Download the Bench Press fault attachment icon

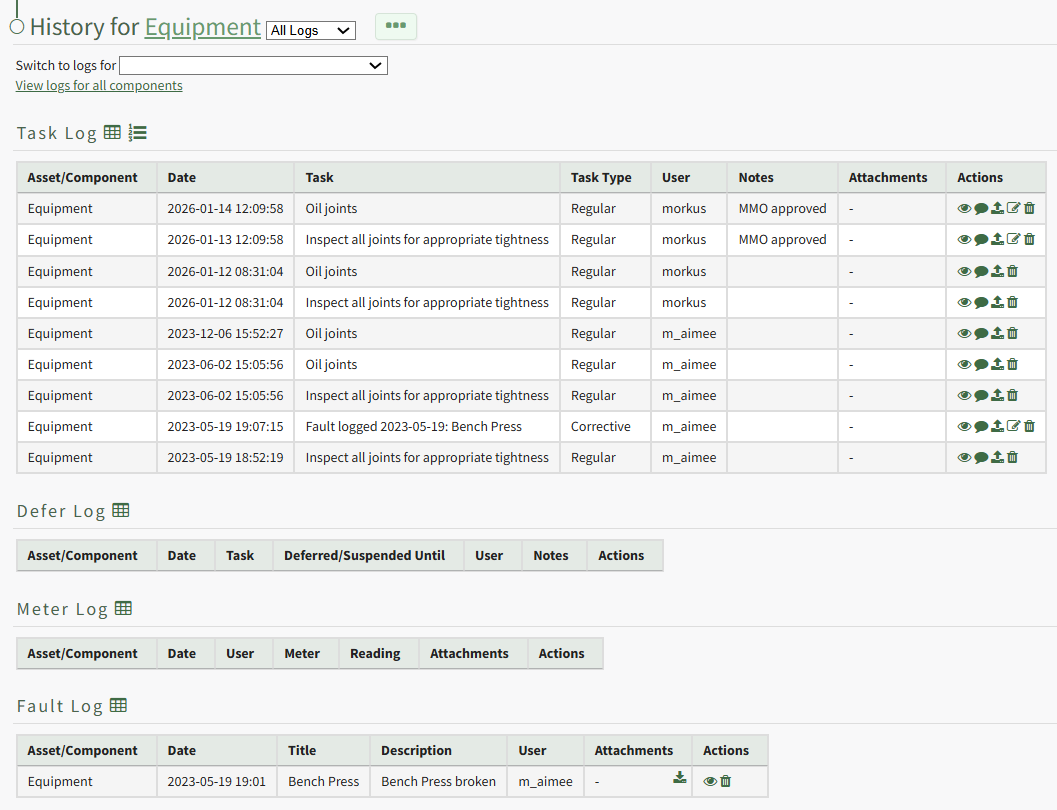tap(680, 778)
